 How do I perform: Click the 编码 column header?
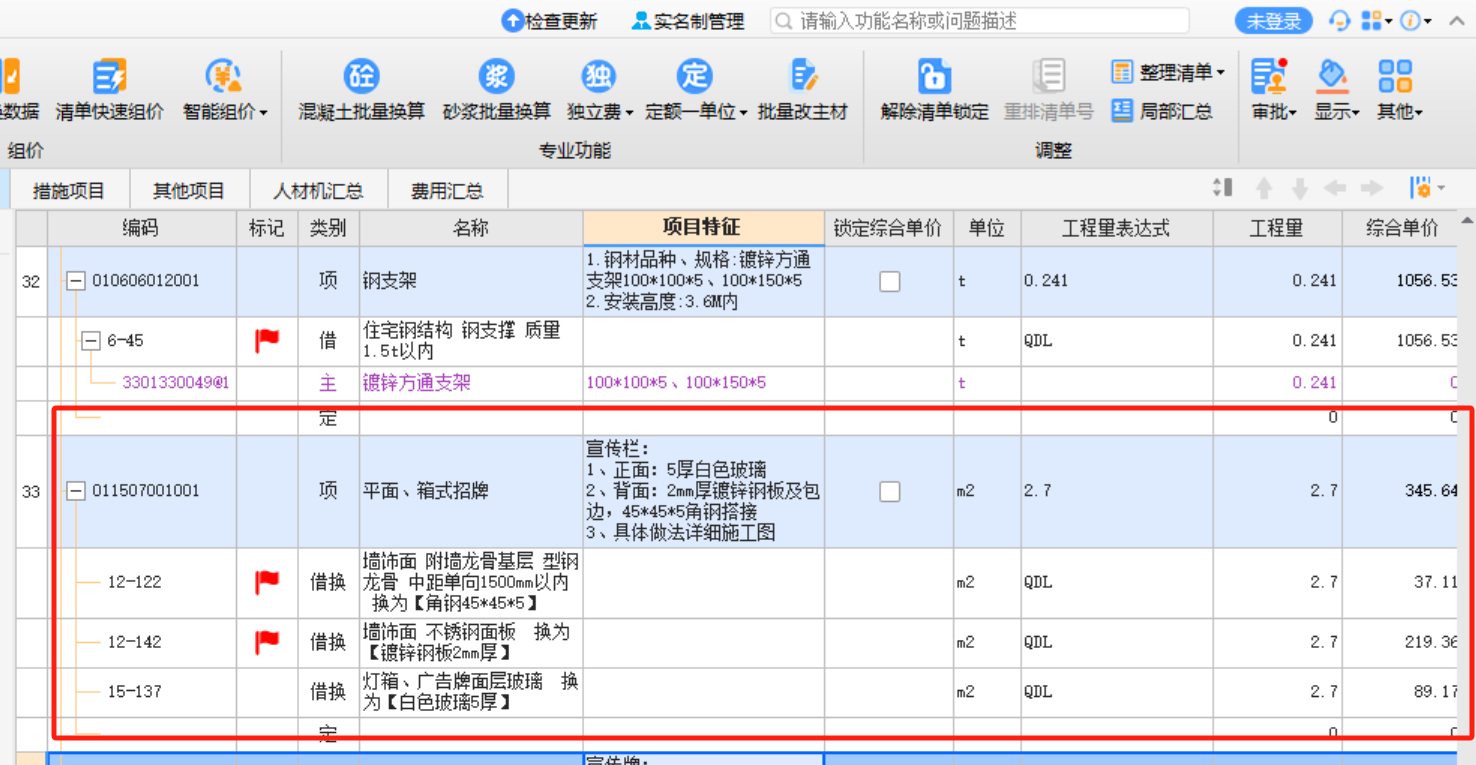point(140,228)
